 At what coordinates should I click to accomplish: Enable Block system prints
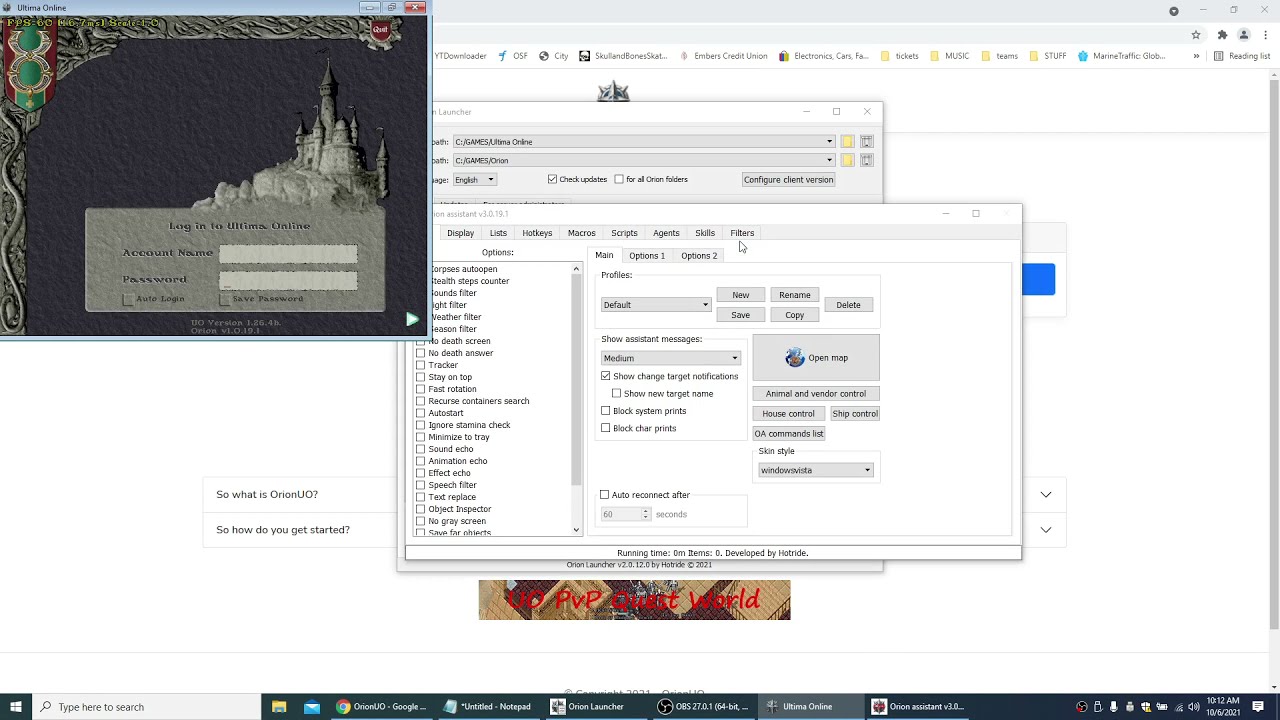click(606, 411)
